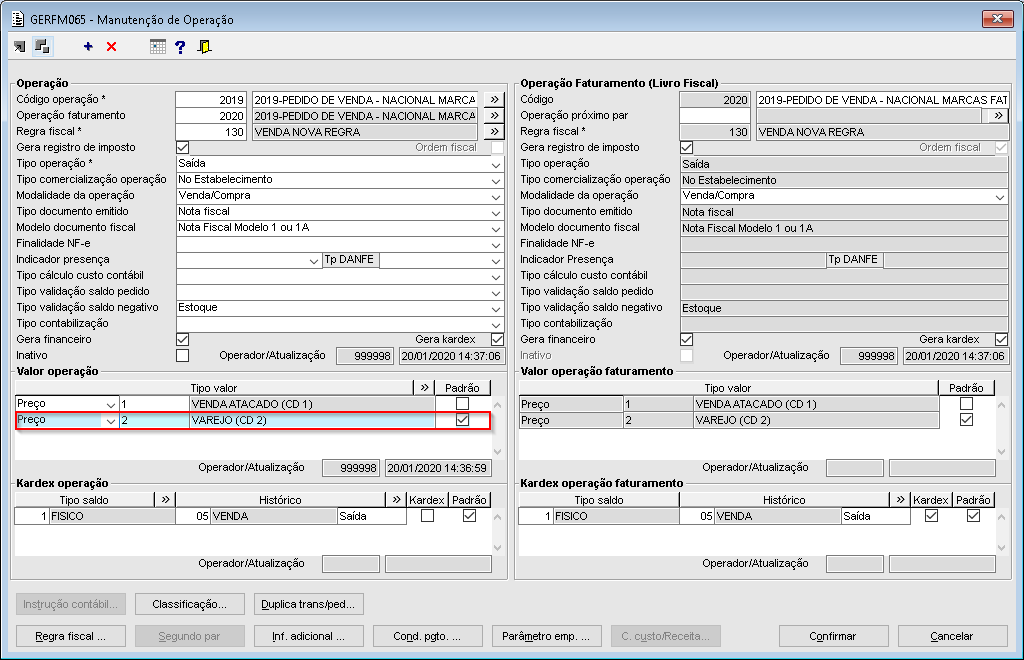
Task: Click the Operação faturamento field with 2020
Action: click(x=211, y=116)
